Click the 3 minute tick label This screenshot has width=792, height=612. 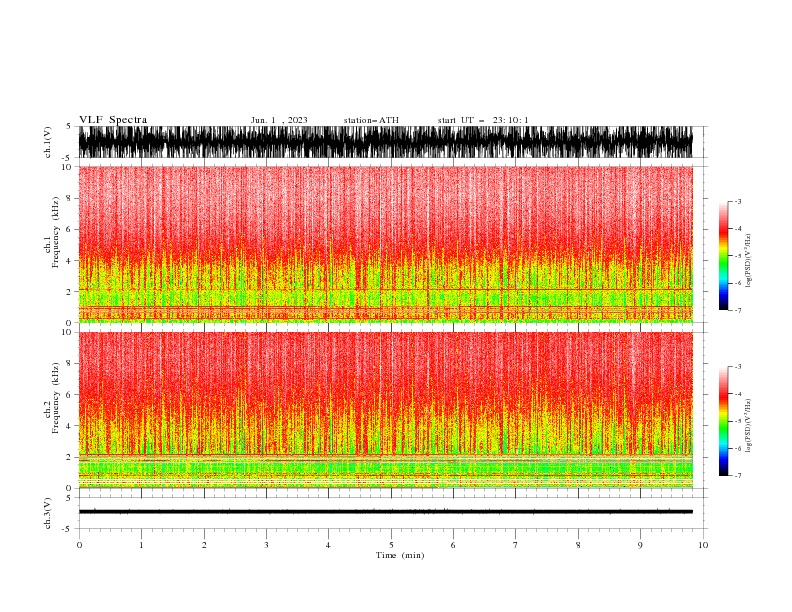266,545
